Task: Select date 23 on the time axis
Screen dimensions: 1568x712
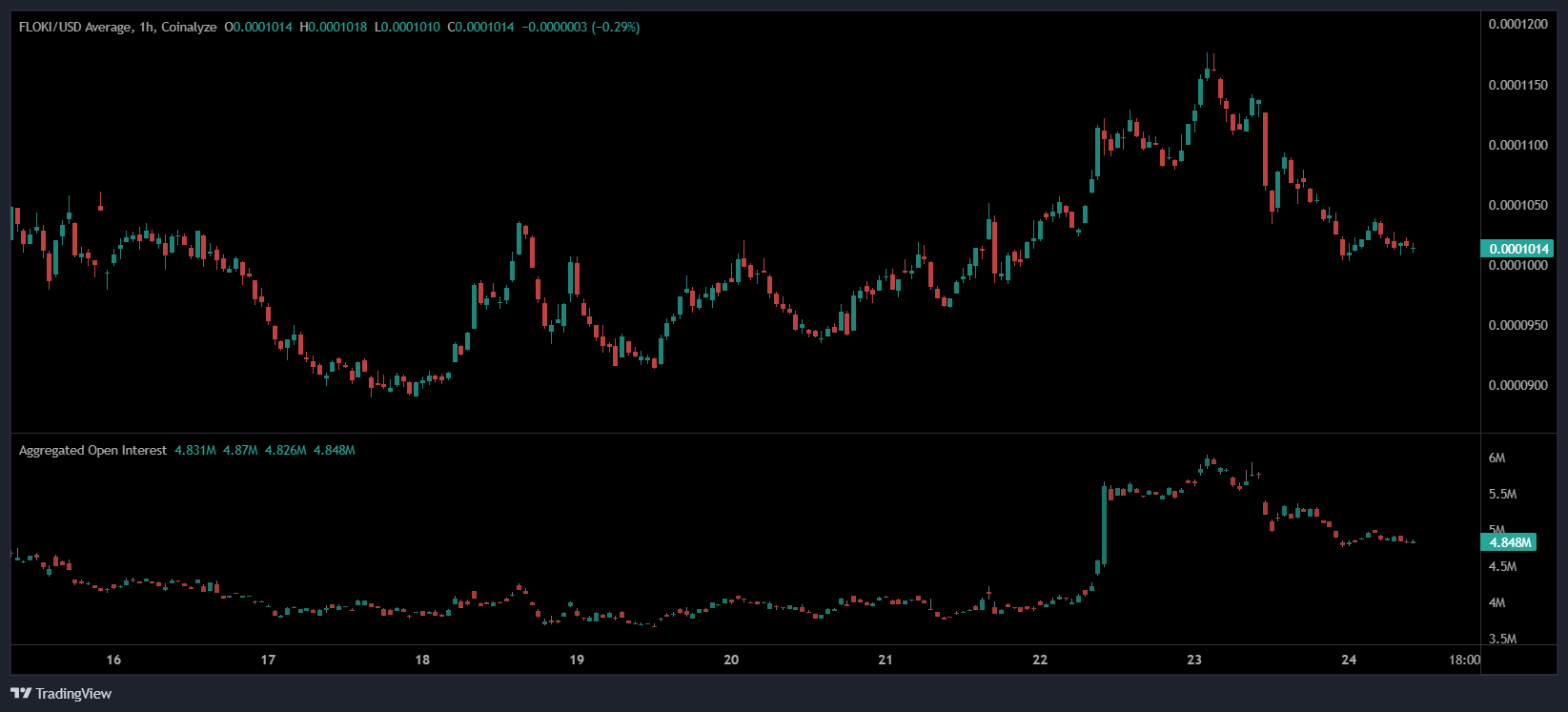Action: click(1194, 660)
